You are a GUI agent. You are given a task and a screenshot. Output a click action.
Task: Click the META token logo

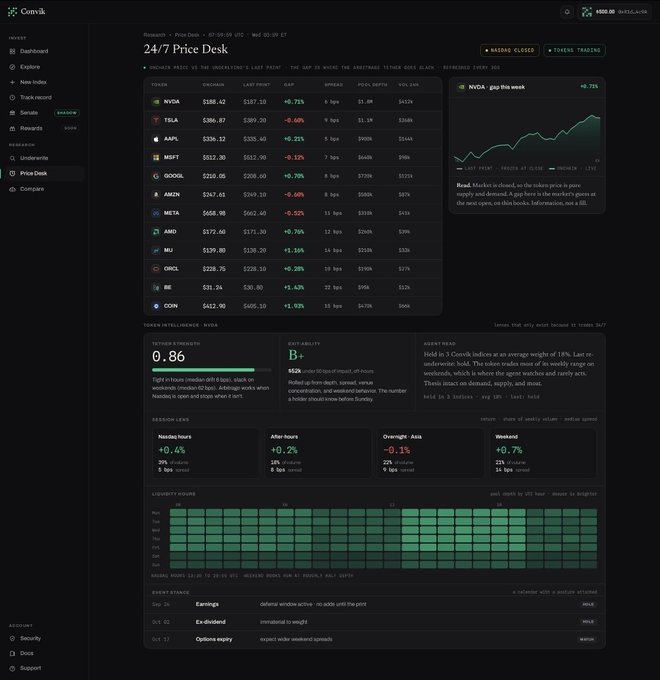point(156,213)
